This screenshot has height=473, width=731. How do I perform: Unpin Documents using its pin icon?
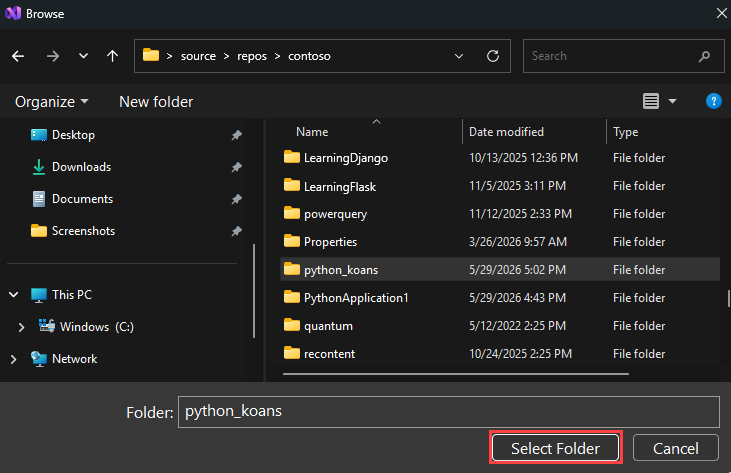[x=236, y=199]
